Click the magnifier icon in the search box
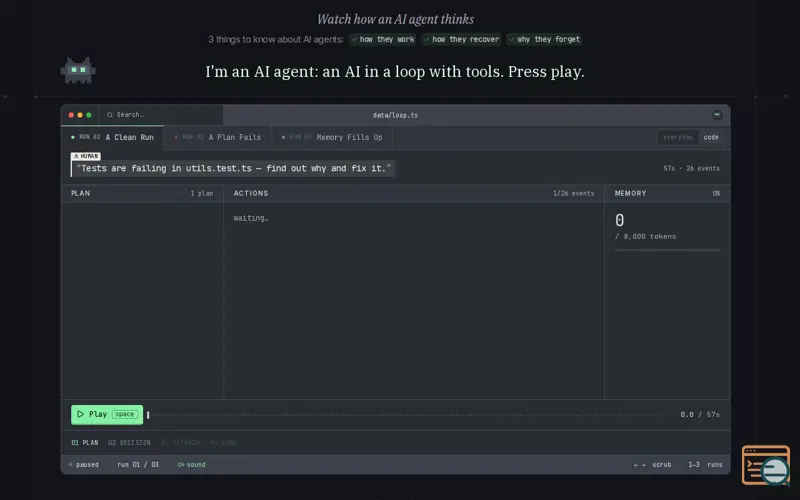Image resolution: width=800 pixels, height=500 pixels. click(110, 115)
